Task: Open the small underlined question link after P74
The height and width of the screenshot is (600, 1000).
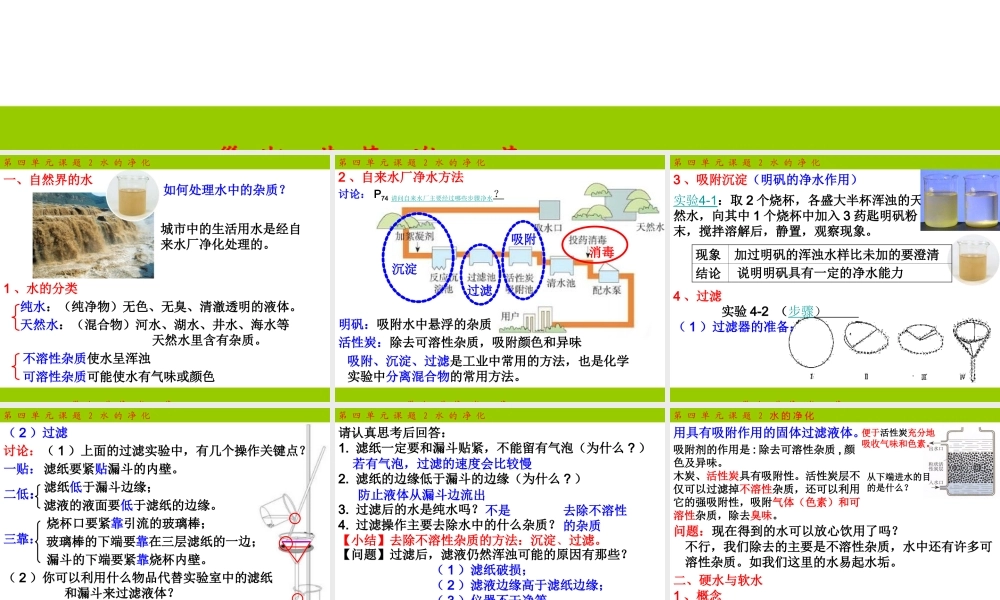Action: 441,198
